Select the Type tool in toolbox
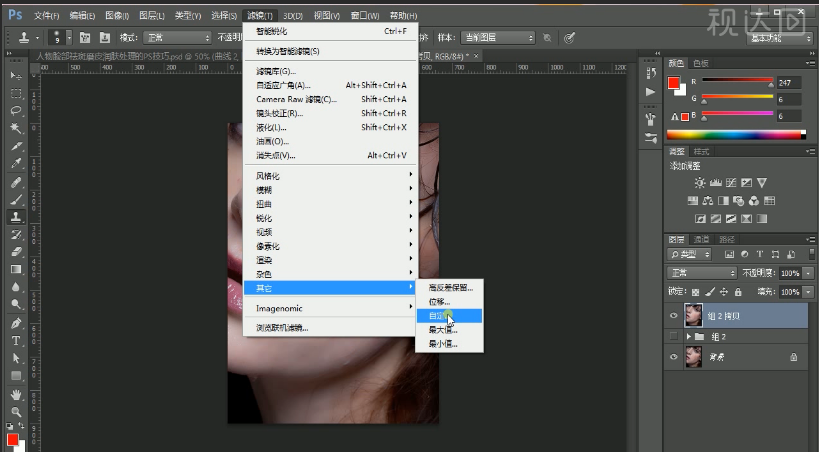This screenshot has height=452, width=819. click(x=16, y=341)
